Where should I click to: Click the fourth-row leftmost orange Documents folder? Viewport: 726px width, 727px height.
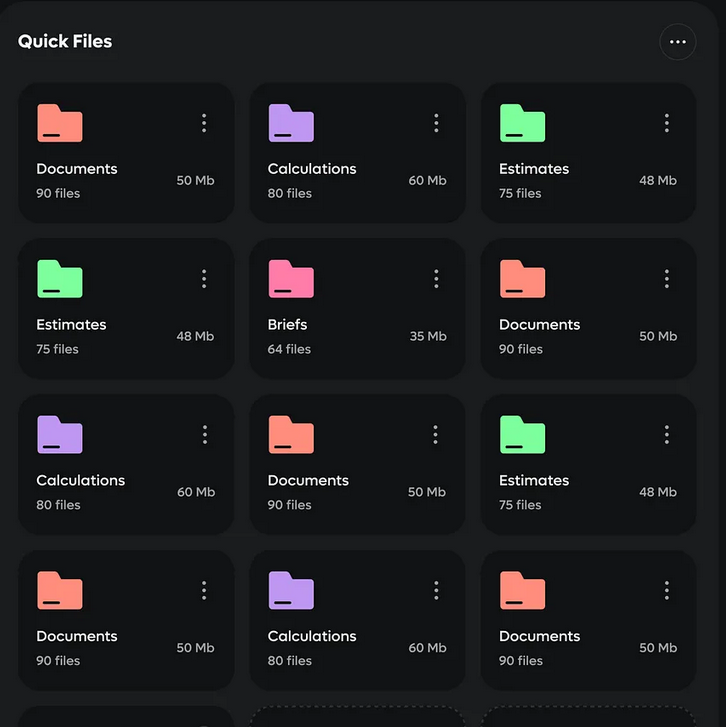click(x=60, y=590)
